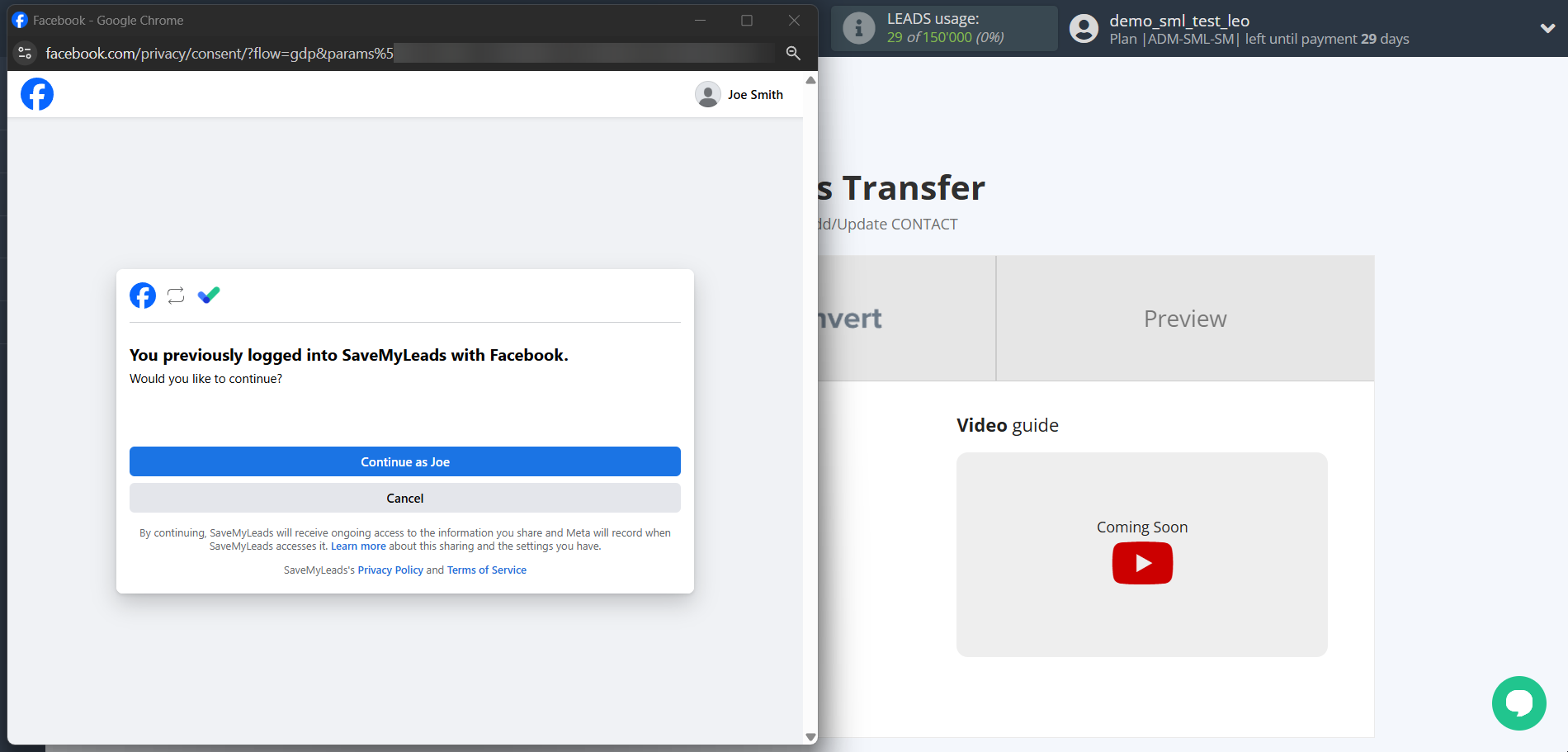
Task: Expand the account menu chevron
Action: click(x=1547, y=28)
